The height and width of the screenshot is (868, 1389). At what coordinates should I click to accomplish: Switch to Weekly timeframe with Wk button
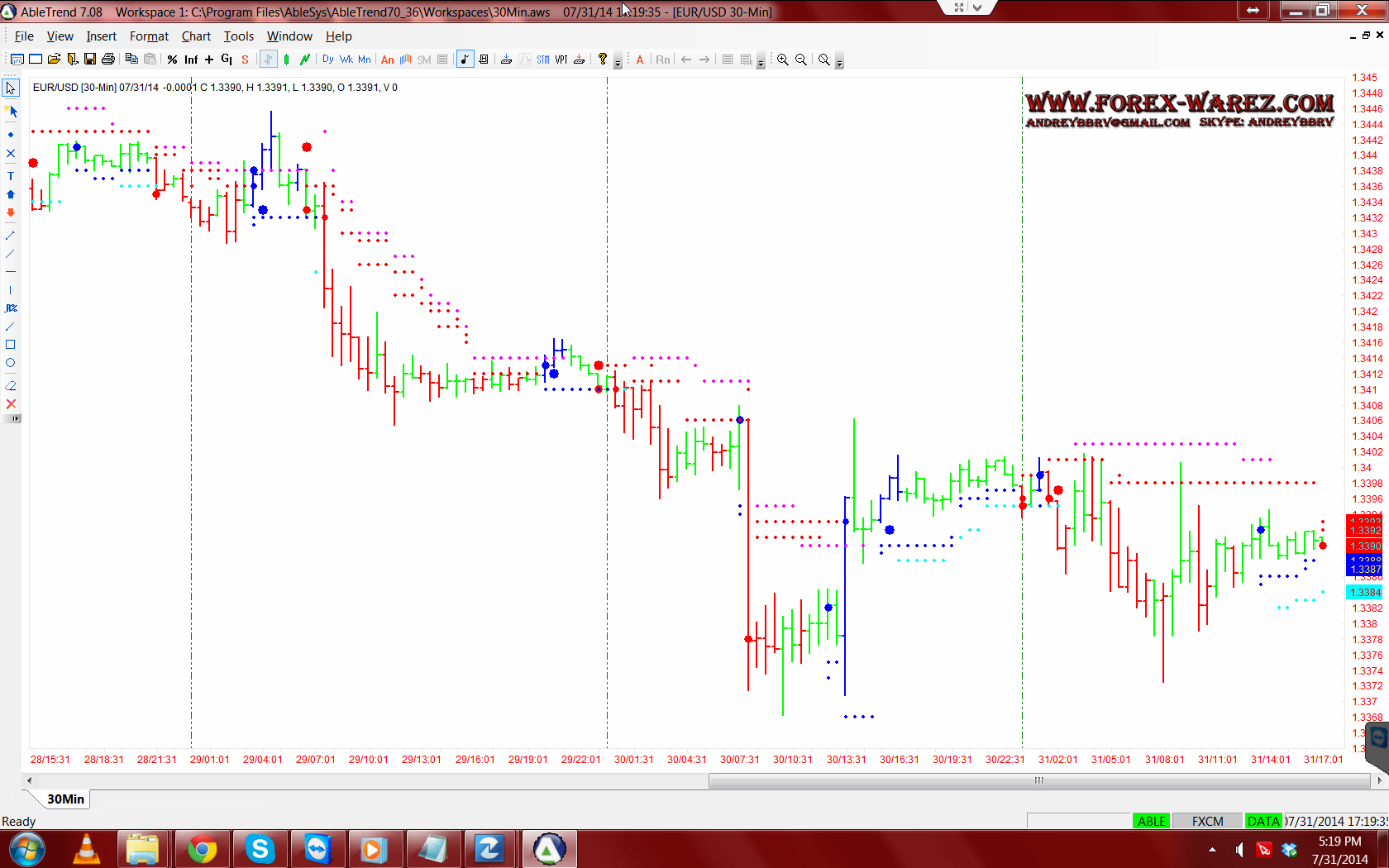346,60
